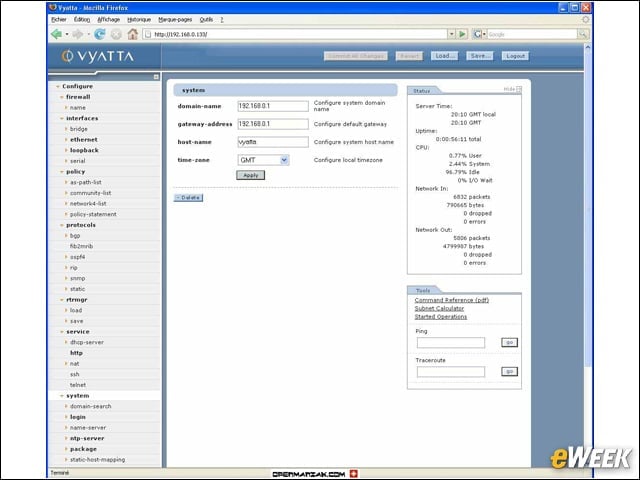Screen dimensions: 640x480
Task: Select login under system
Action: pos(78,417)
